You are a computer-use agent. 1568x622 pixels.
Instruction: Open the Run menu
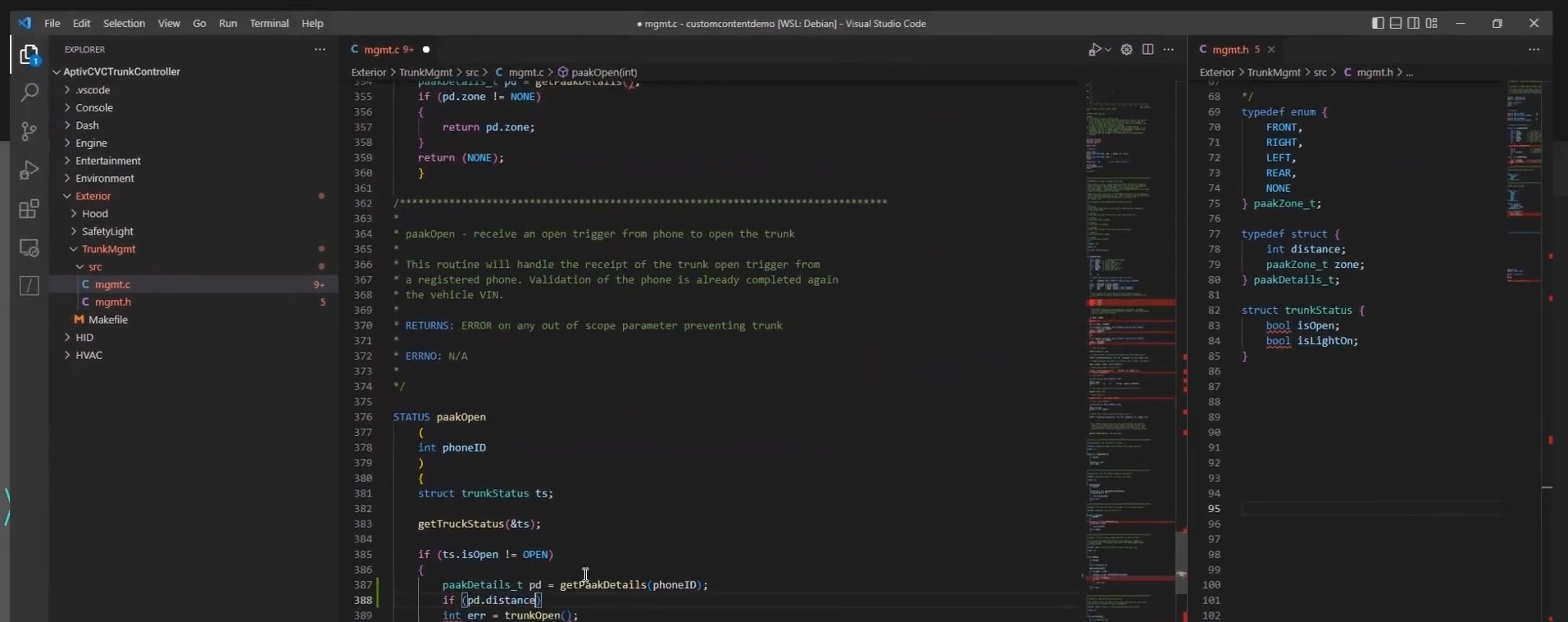point(228,23)
